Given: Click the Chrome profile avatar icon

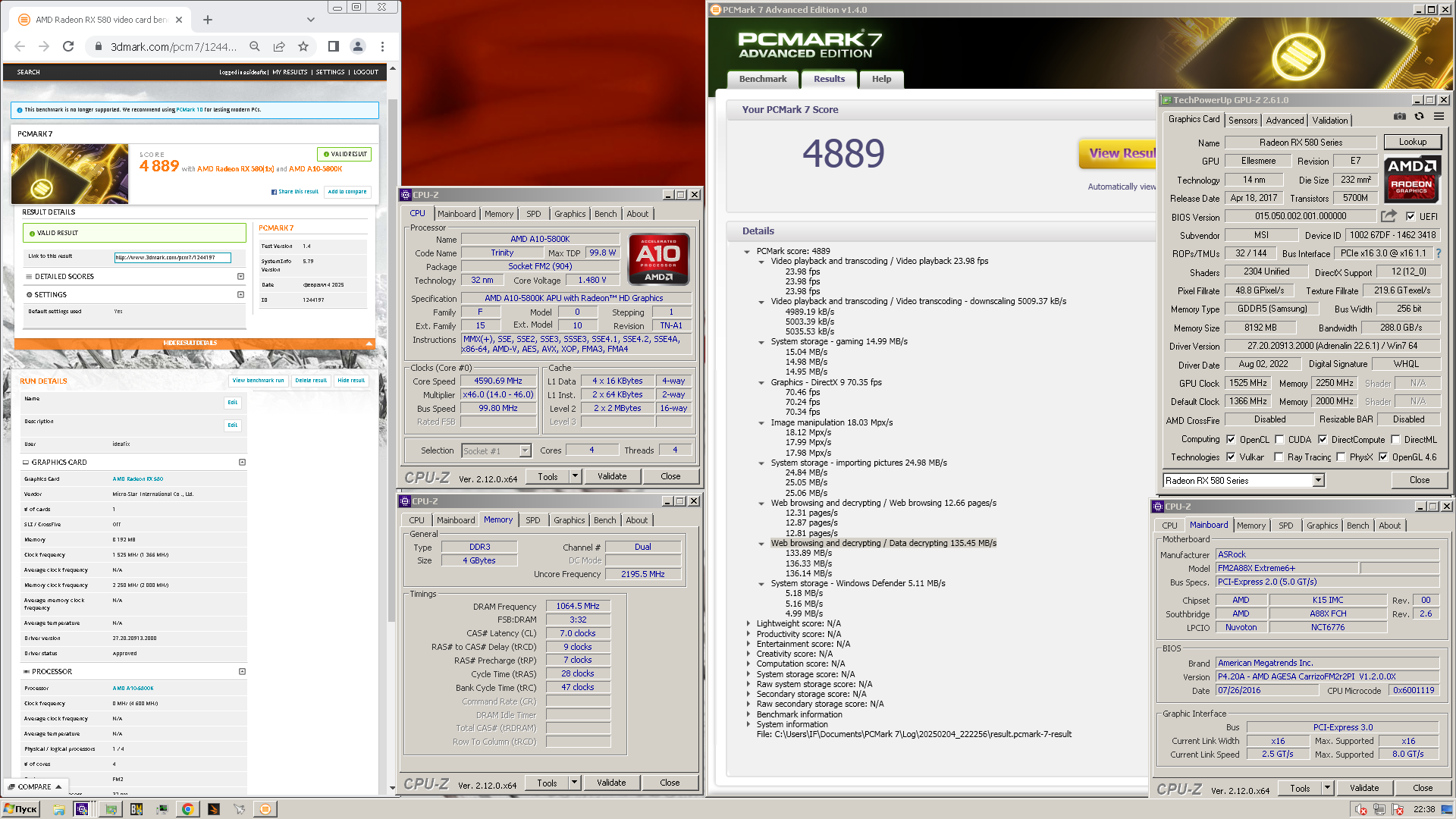Looking at the screenshot, I should click(x=358, y=46).
